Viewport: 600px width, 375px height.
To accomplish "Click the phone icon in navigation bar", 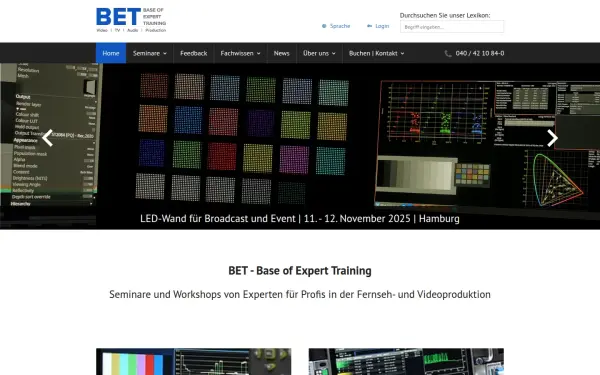I will (x=448, y=54).
